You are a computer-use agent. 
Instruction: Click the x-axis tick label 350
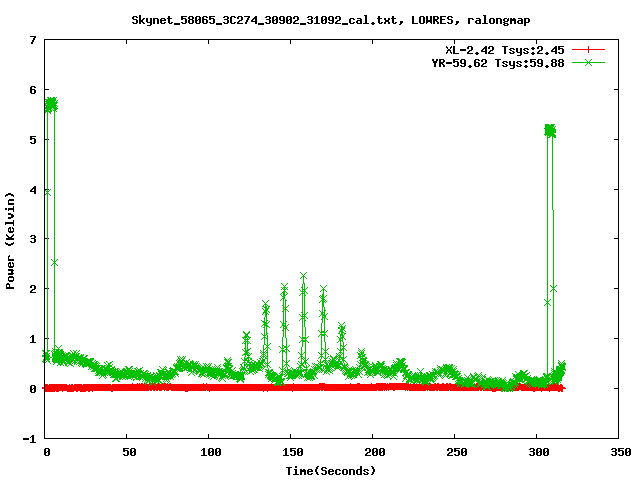point(621,452)
